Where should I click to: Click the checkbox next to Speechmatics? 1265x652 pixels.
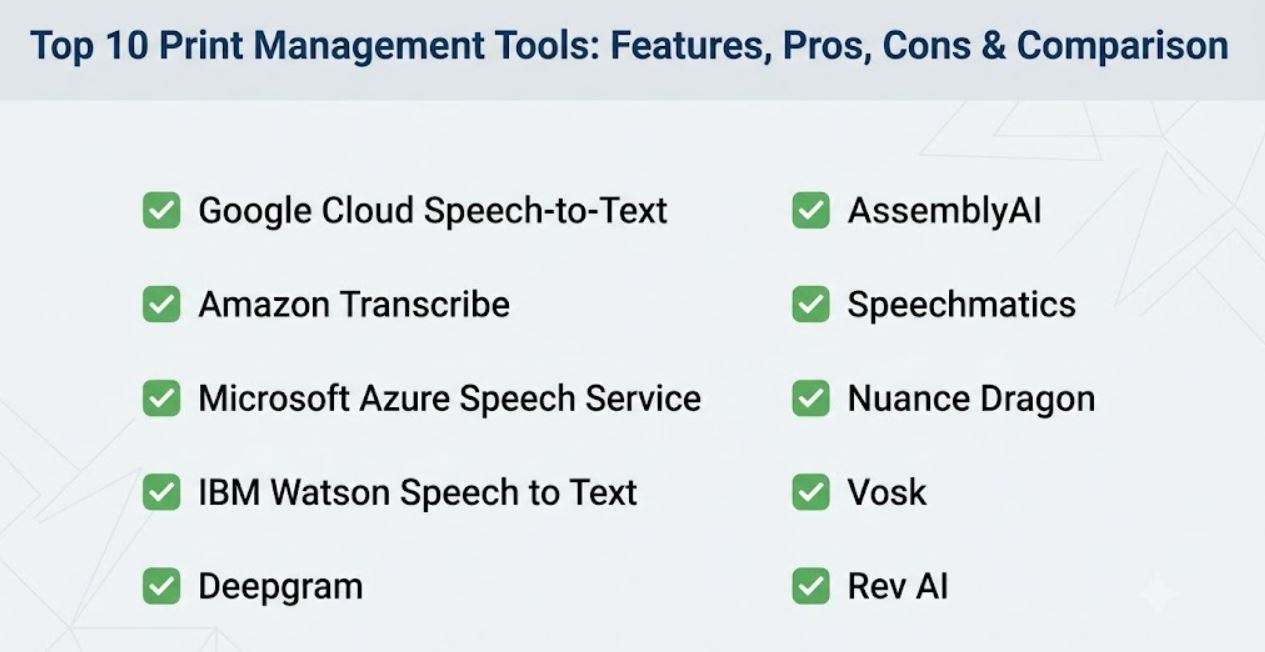(811, 305)
